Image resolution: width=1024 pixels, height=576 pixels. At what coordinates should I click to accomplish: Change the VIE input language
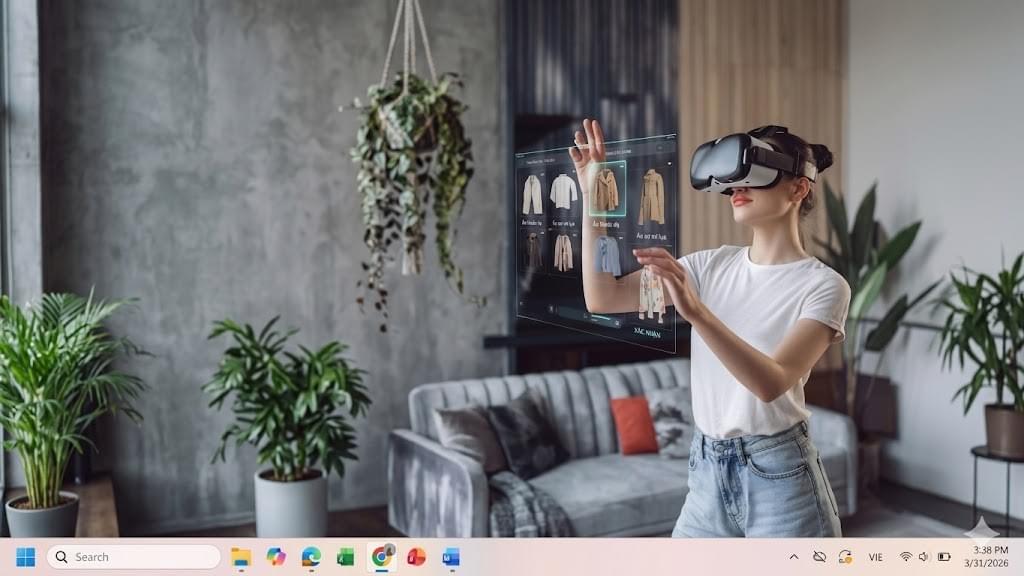[876, 557]
